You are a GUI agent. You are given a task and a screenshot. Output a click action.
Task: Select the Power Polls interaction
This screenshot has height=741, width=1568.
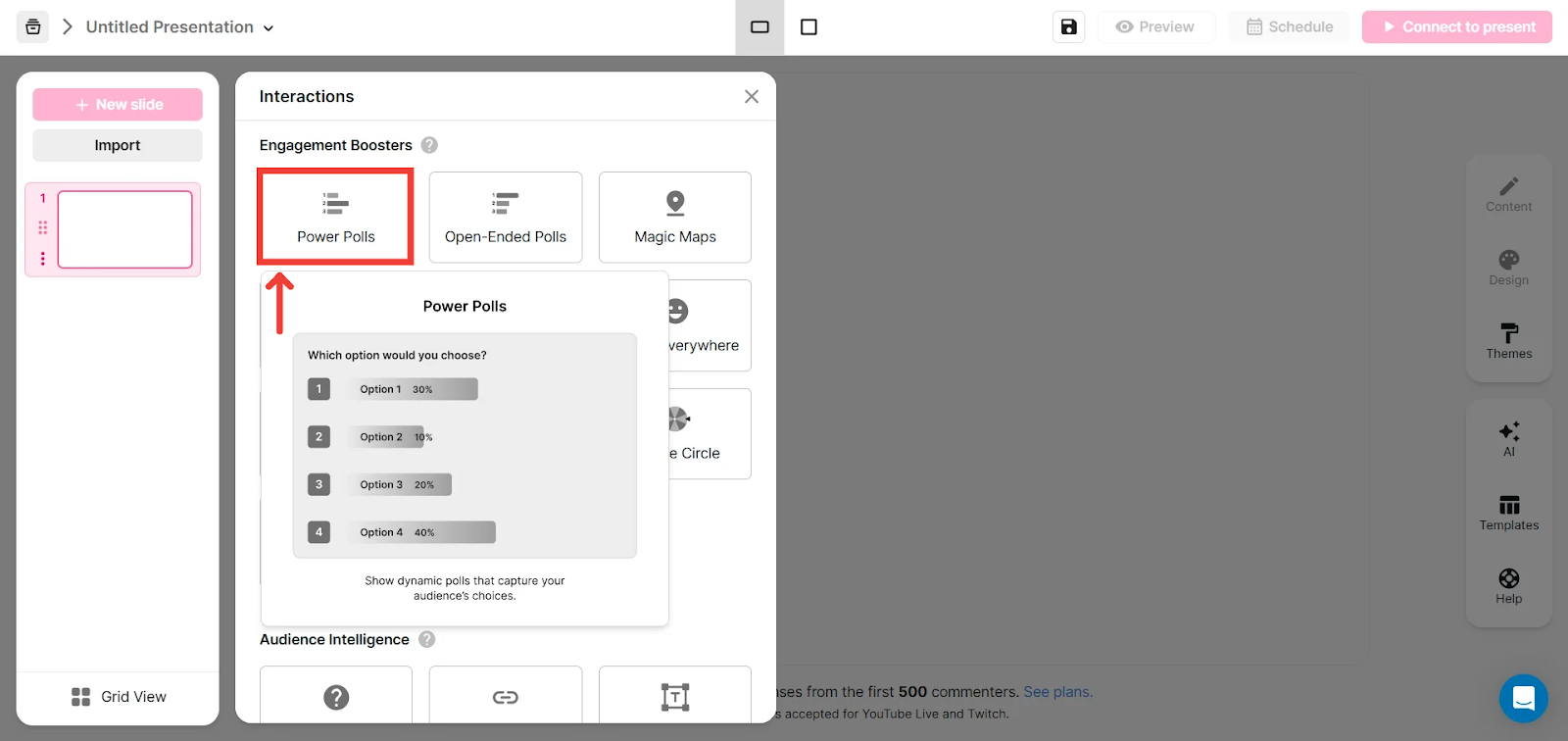335,217
